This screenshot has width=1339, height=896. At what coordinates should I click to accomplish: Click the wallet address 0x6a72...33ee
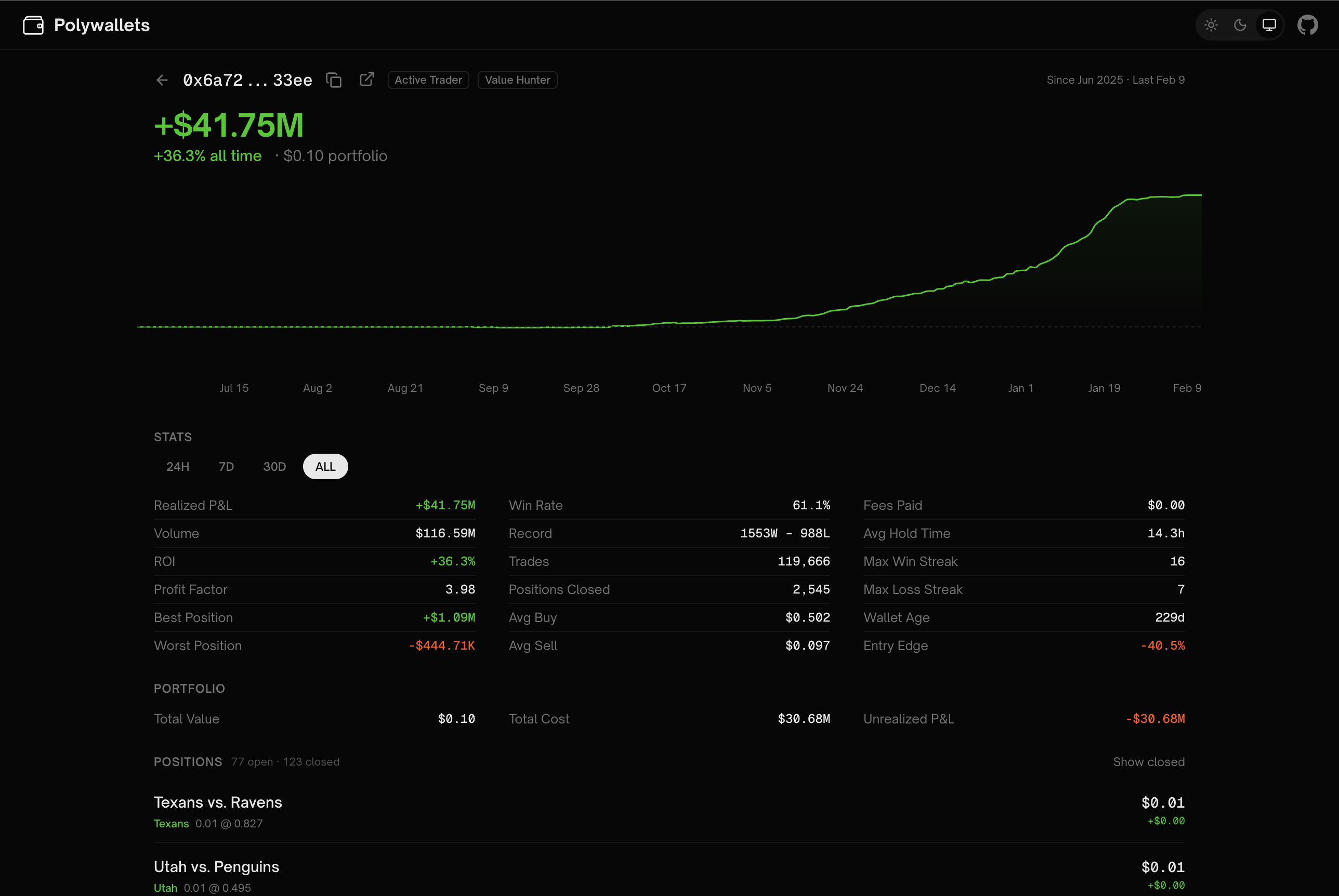tap(247, 80)
